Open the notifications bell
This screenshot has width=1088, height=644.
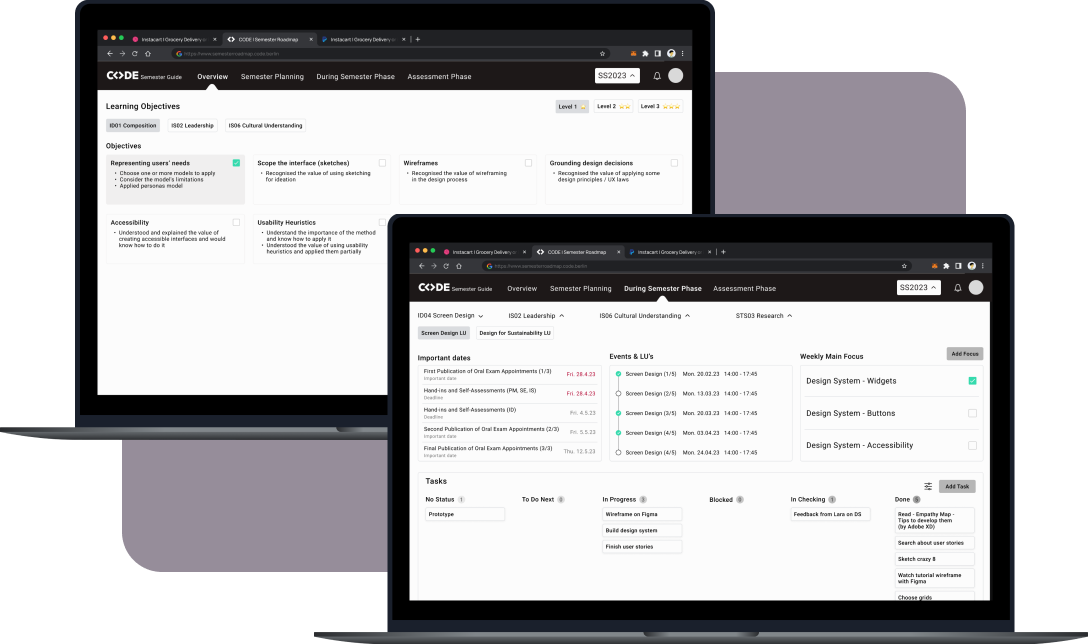pyautogui.click(x=957, y=287)
